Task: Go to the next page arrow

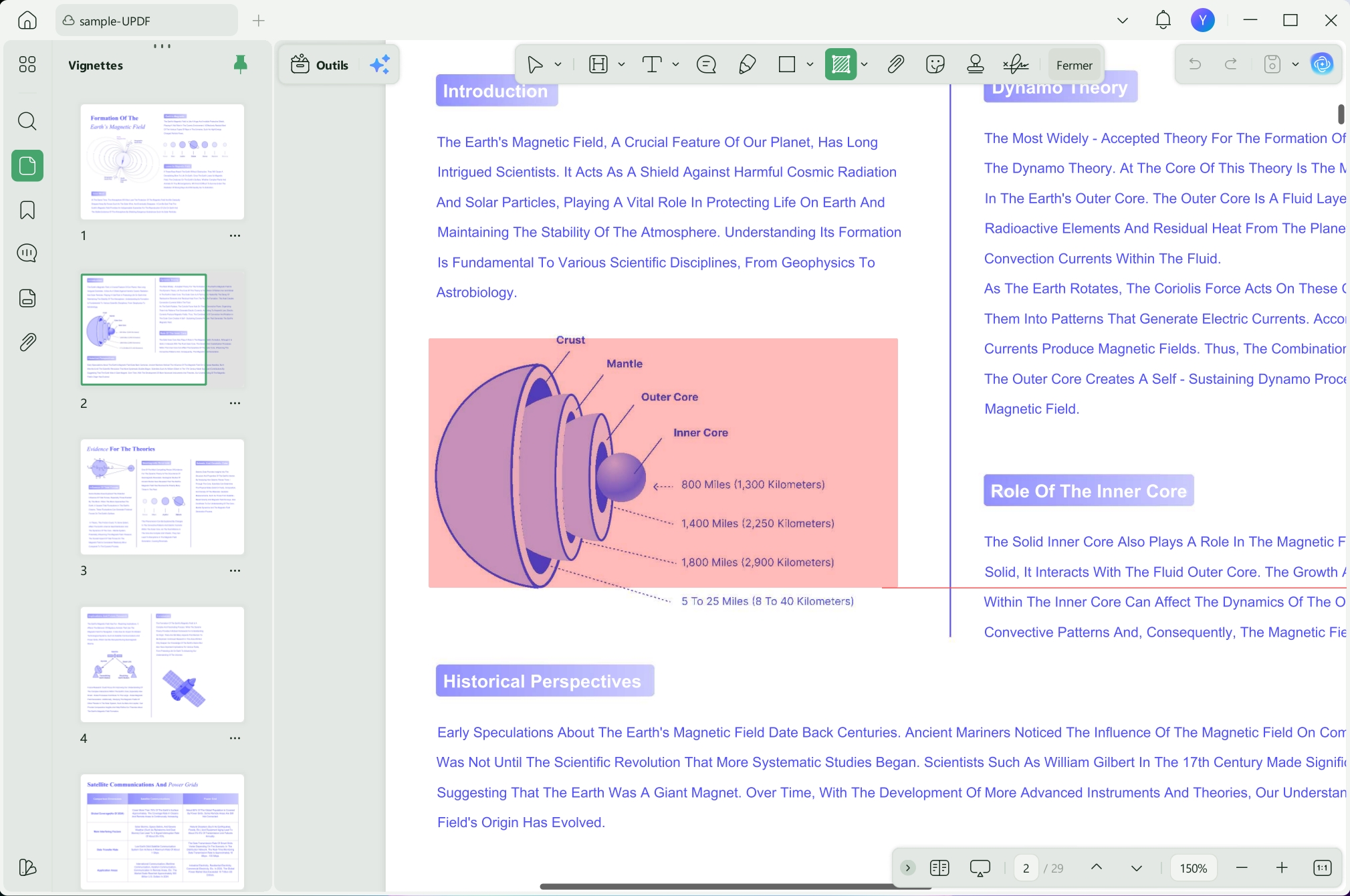Action: click(x=1137, y=868)
